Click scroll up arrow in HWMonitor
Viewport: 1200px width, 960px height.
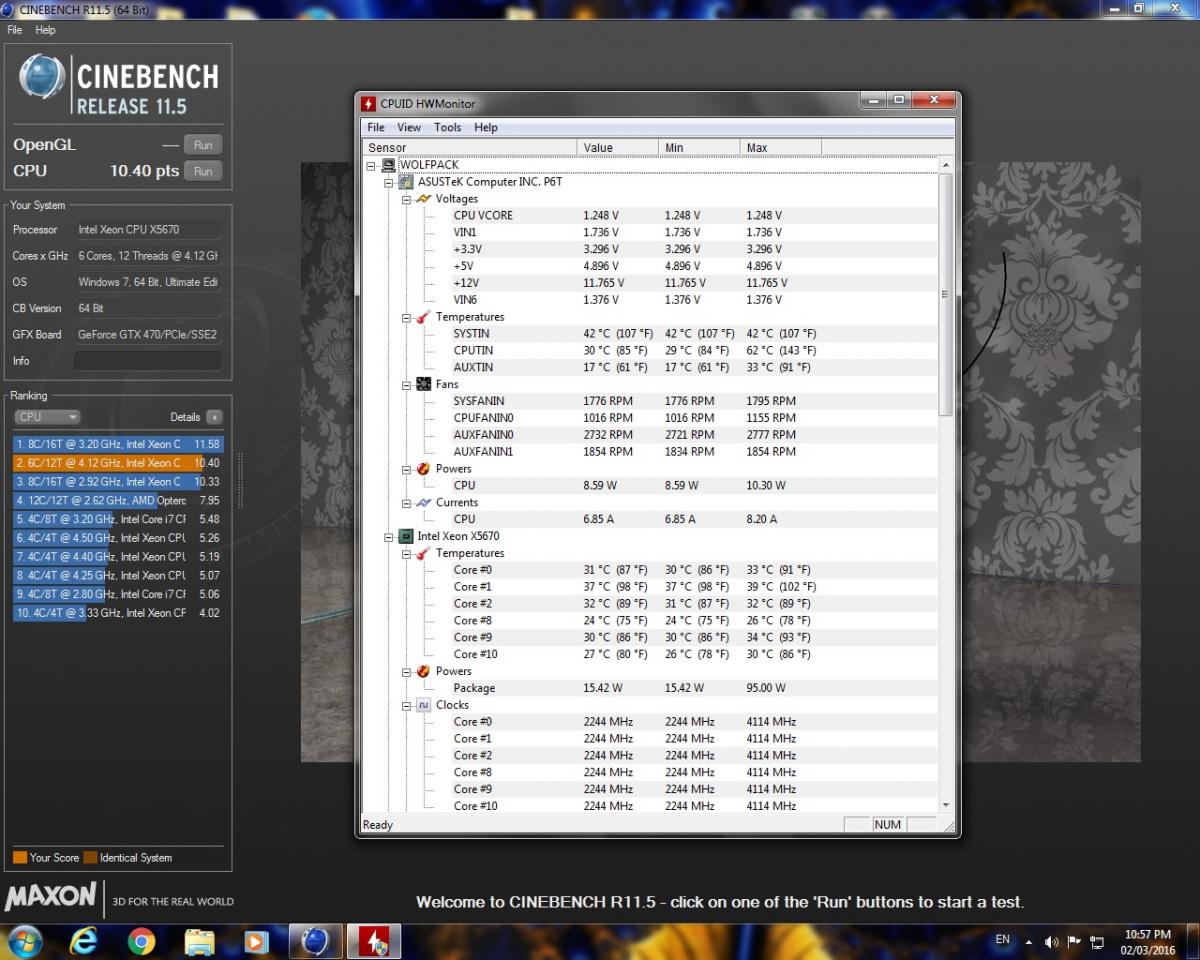click(x=946, y=165)
